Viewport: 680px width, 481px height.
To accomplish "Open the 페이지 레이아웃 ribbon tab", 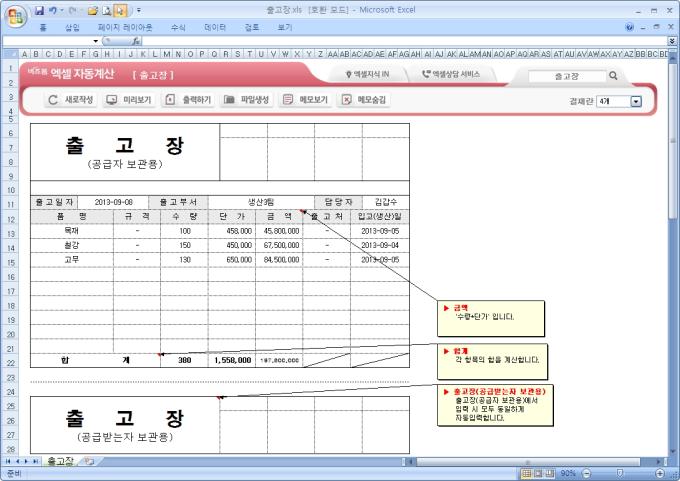I will [125, 27].
